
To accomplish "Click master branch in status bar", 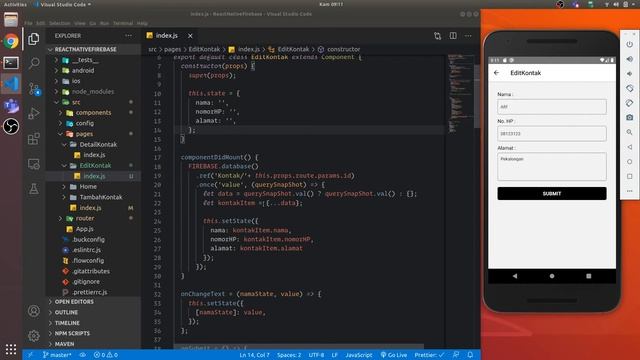I will [x=57, y=355].
